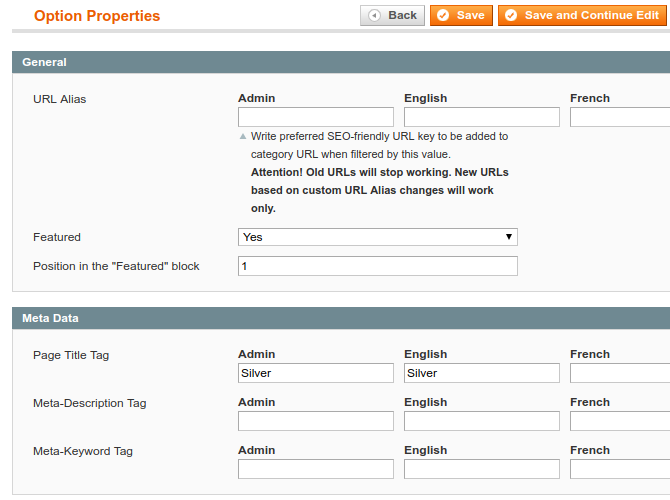Viewport: 670px width, 500px height.
Task: Select the URL Alias French field
Action: [620, 117]
